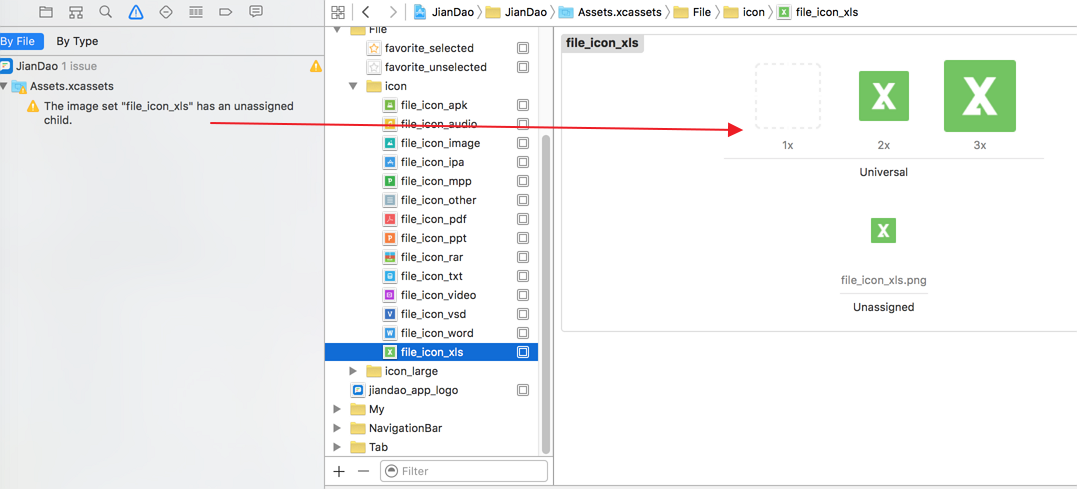Click File folder in breadcrumb bar
Viewport: 1077px width, 489px height.
(x=692, y=12)
